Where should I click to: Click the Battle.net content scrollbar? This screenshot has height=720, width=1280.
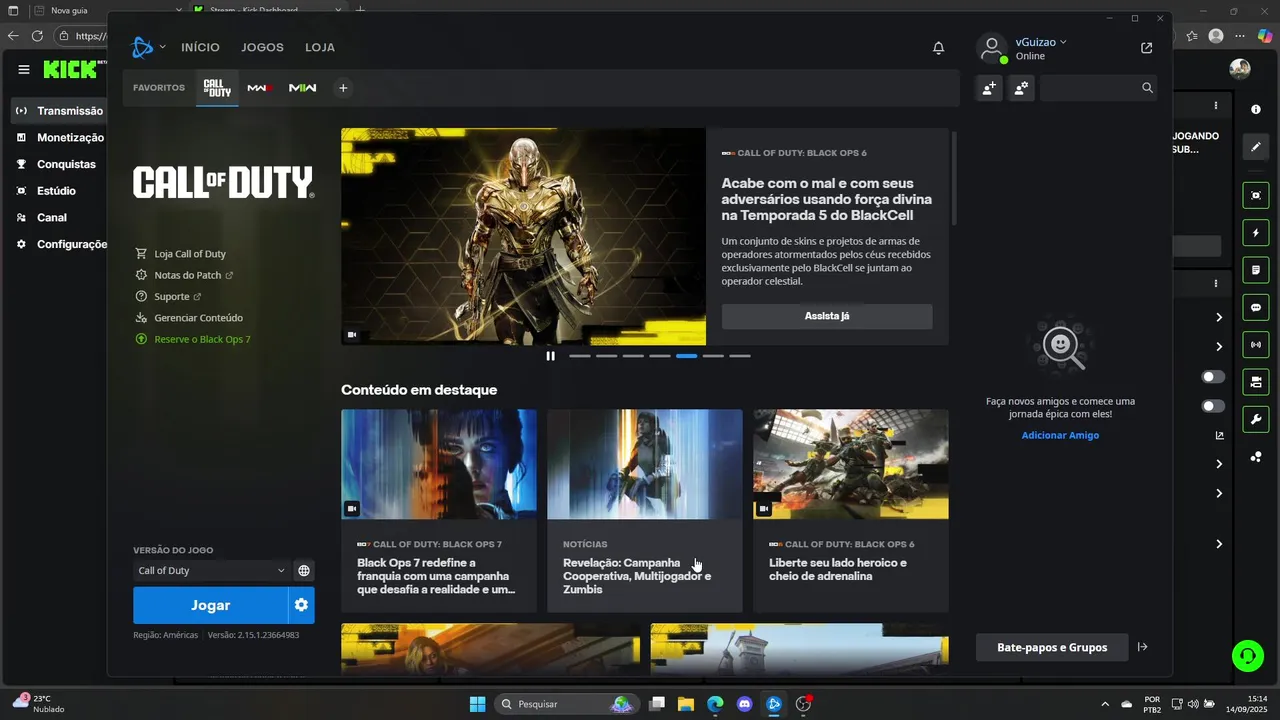(956, 176)
